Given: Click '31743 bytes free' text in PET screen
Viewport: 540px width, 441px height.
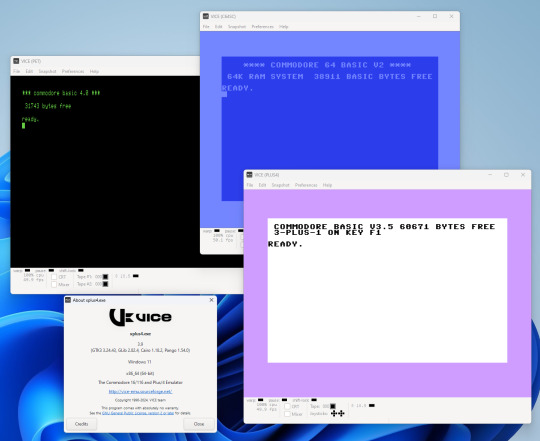Looking at the screenshot, I should click(48, 106).
